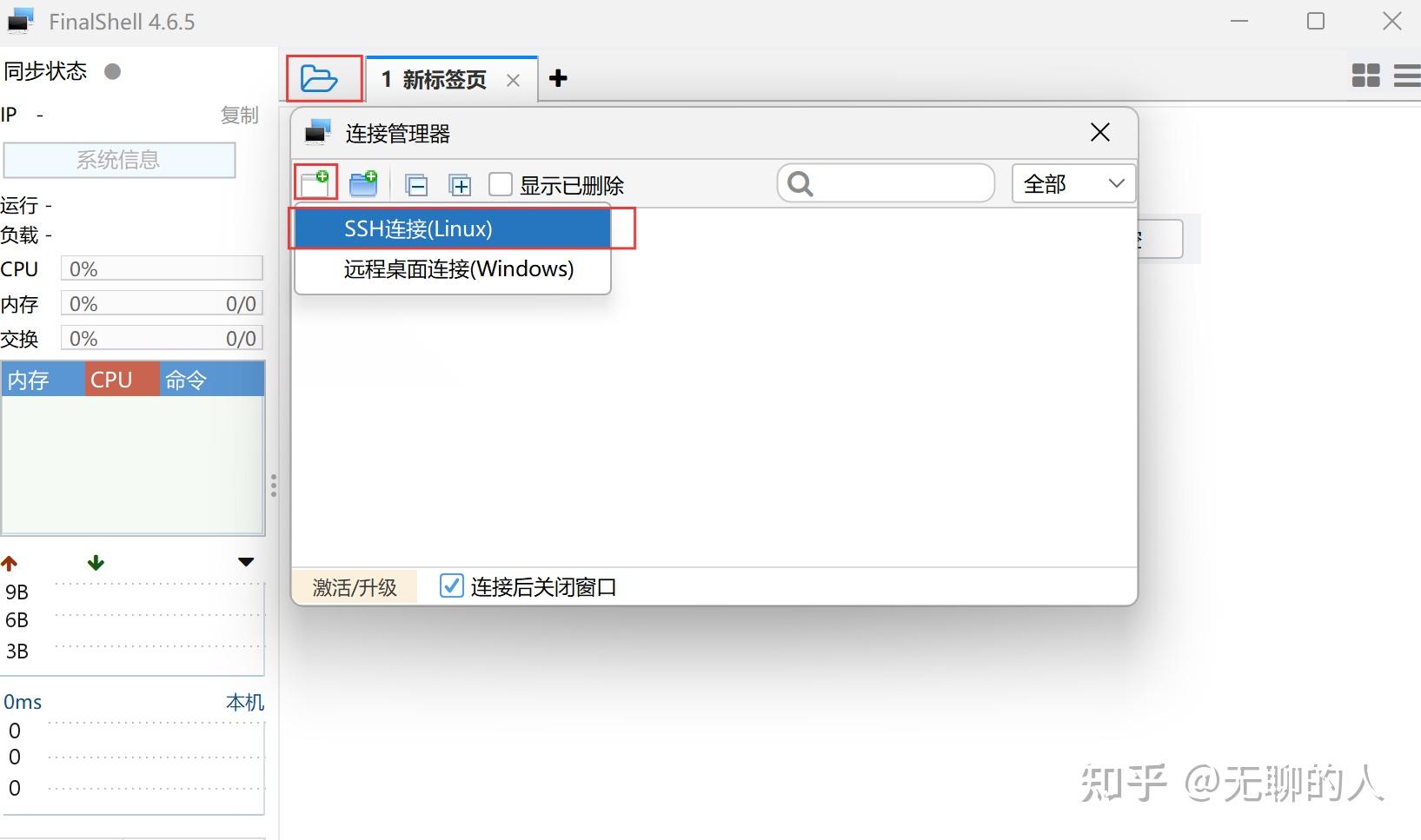Click the upload traffic arrow icon
This screenshot has width=1421, height=840.
tap(10, 563)
